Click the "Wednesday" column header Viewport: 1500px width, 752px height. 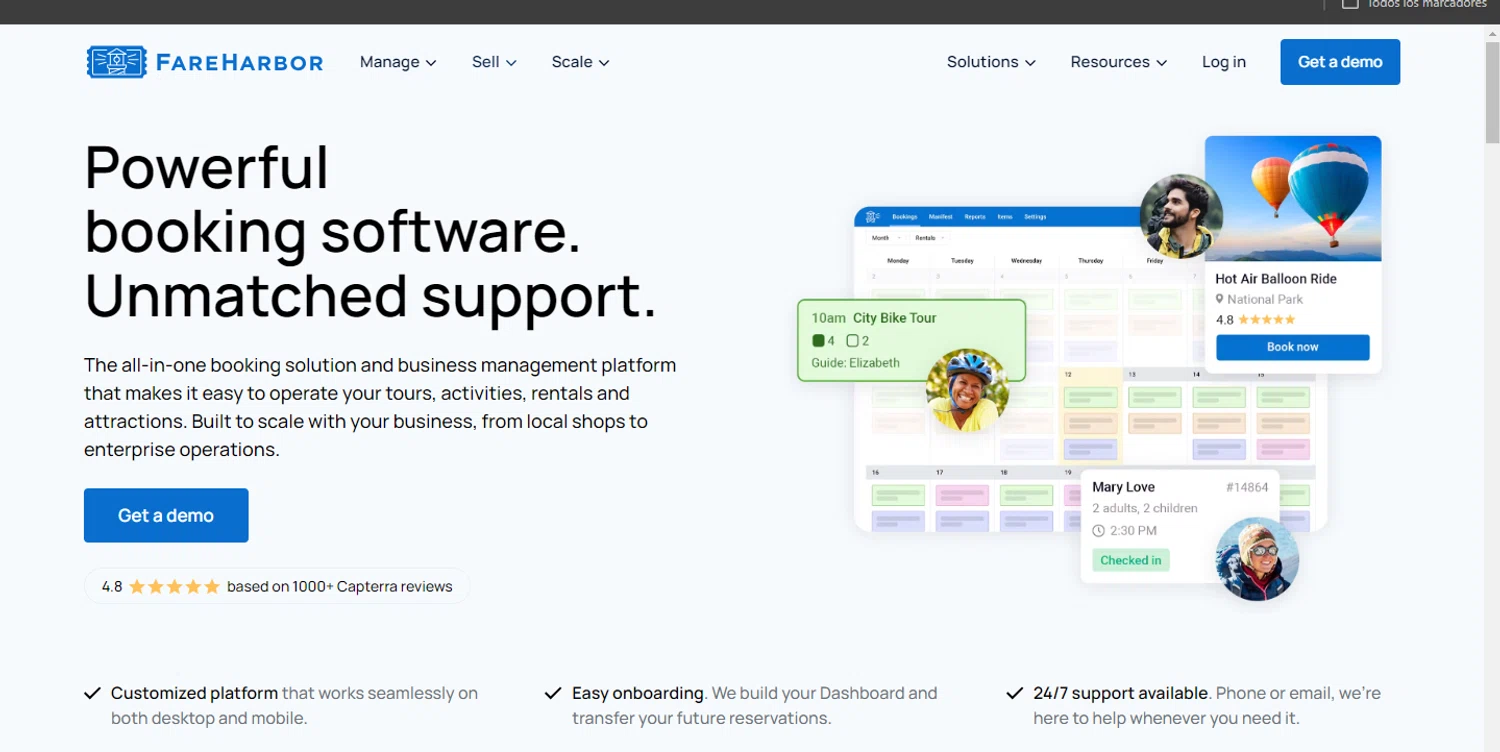point(1027,261)
